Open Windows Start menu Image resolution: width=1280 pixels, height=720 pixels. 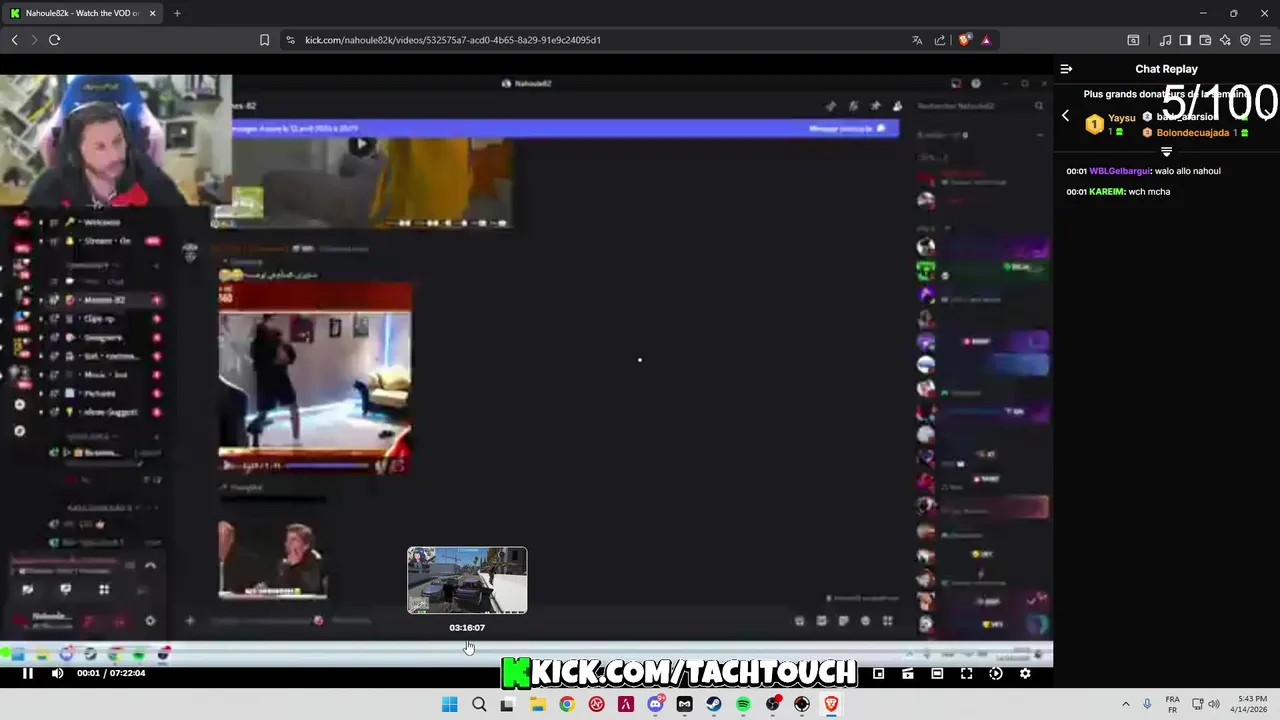click(450, 704)
